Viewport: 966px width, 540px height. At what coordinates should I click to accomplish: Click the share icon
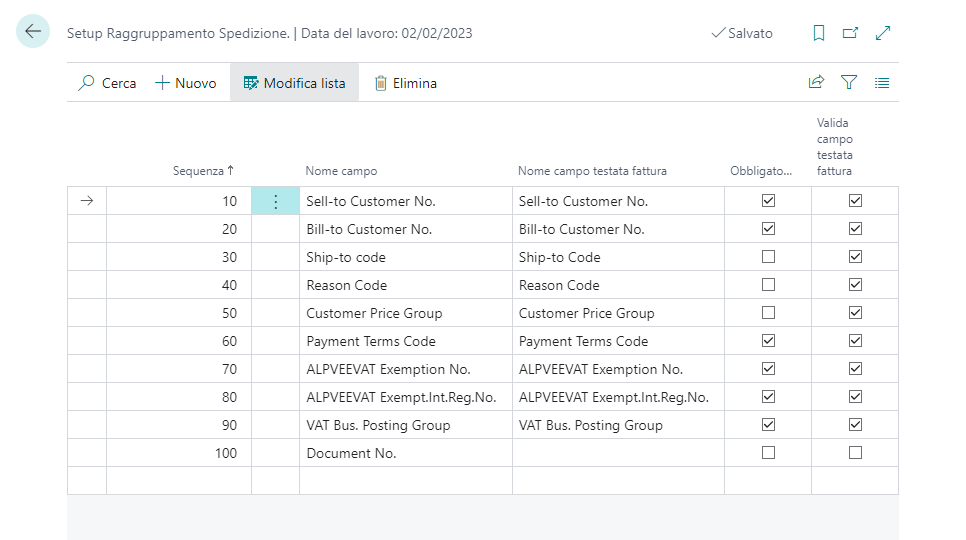816,83
